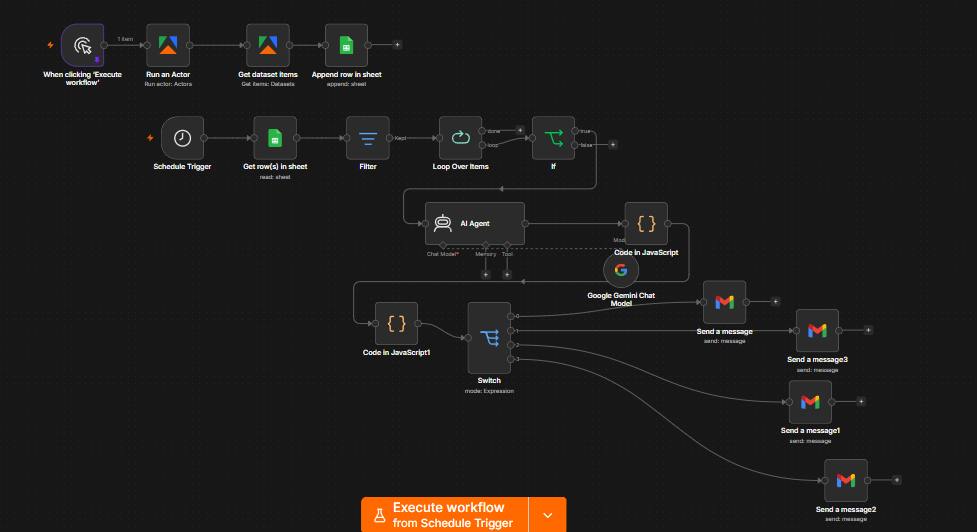
Task: Add node after Send a message1
Action: coord(861,402)
